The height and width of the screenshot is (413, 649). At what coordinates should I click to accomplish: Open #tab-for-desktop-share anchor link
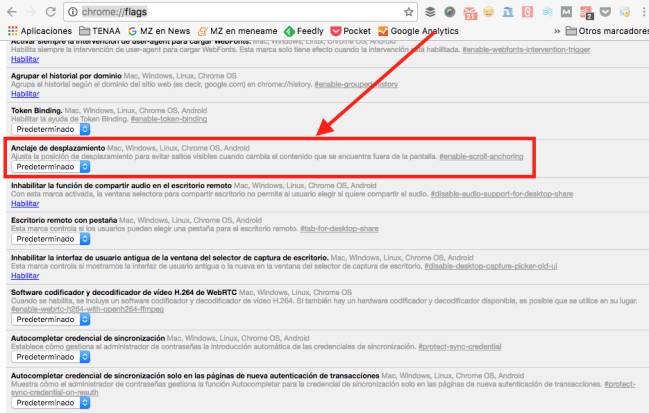coord(339,229)
